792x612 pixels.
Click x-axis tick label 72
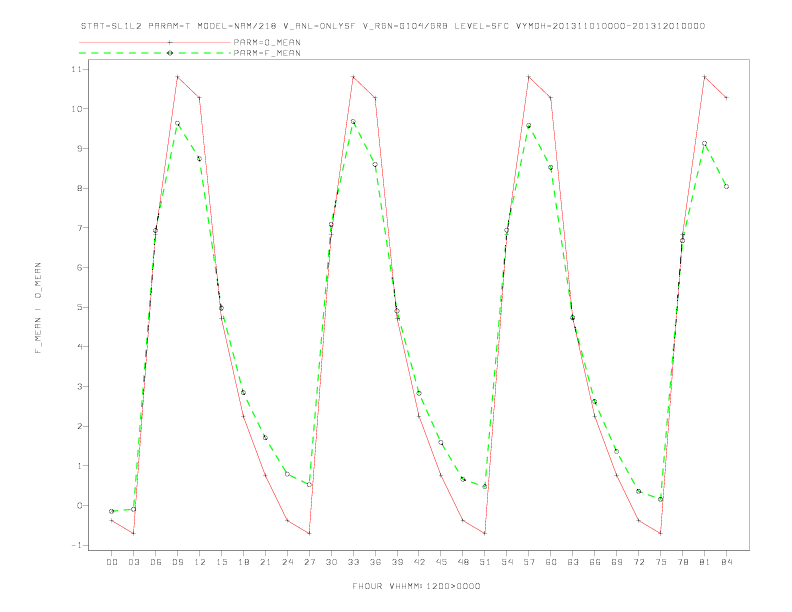coord(639,562)
